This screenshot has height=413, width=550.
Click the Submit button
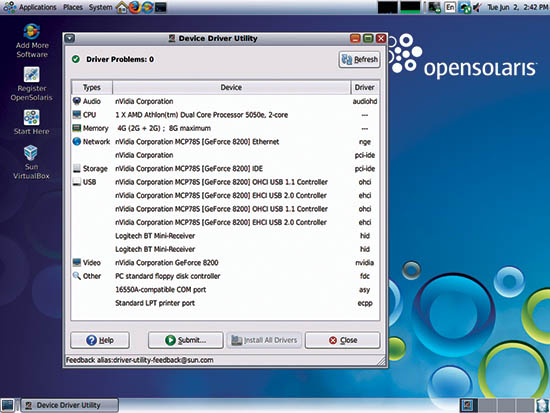(x=186, y=340)
